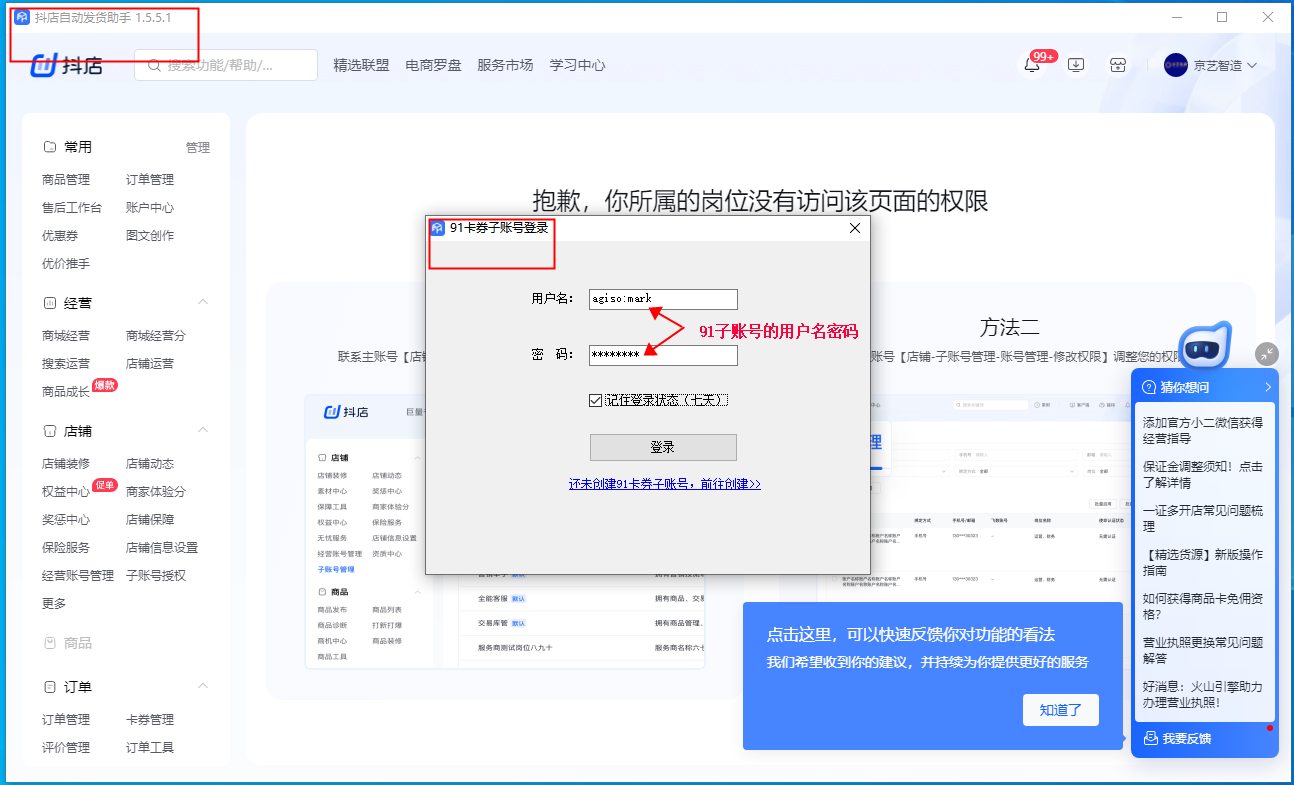Open 优惠券 in the sidebar
Viewport: 1294px width, 785px height.
60,236
